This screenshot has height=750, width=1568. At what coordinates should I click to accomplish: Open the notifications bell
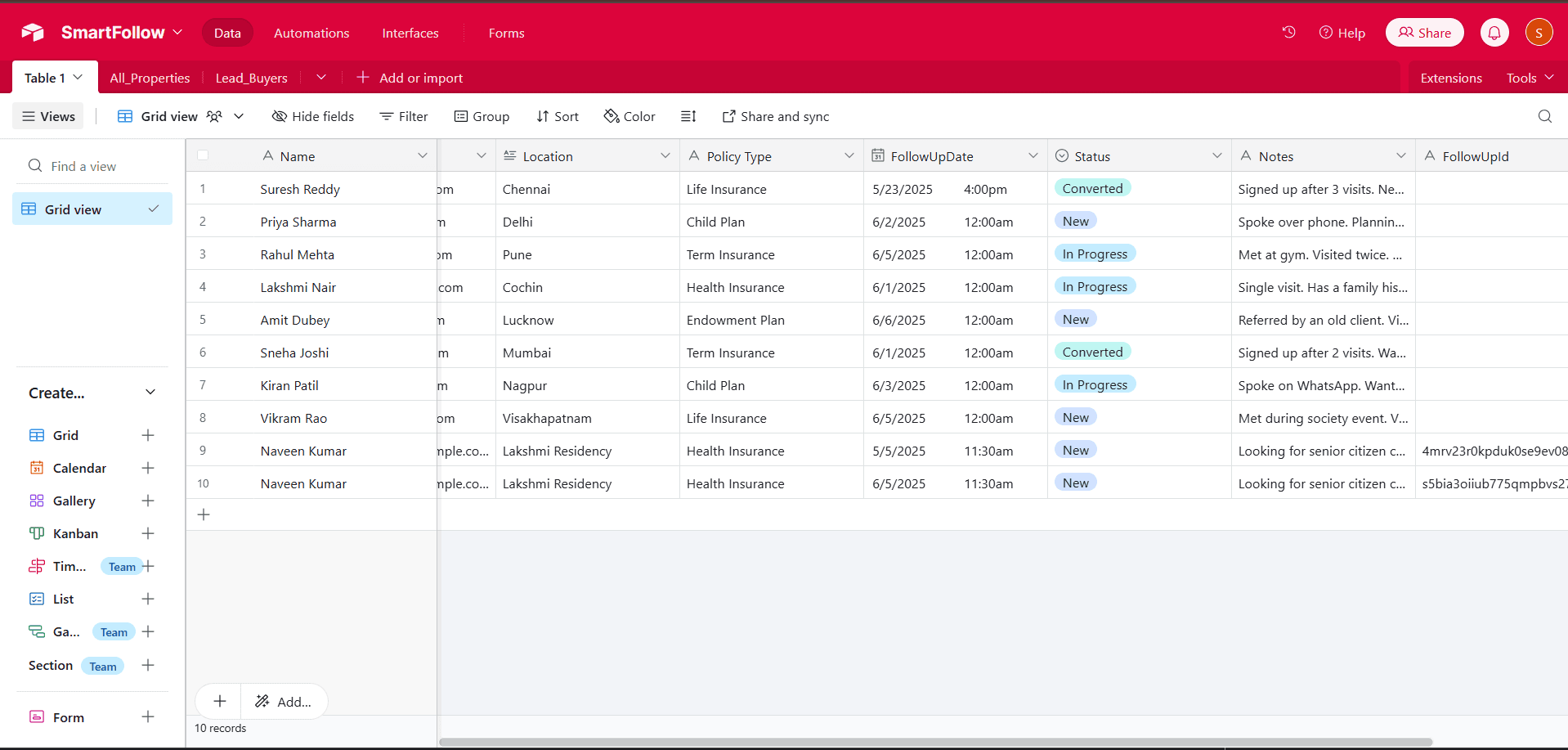coord(1494,33)
